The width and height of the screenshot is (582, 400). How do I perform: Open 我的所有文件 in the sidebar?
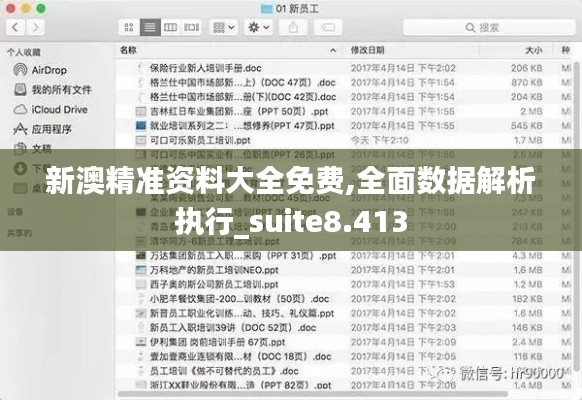point(52,89)
